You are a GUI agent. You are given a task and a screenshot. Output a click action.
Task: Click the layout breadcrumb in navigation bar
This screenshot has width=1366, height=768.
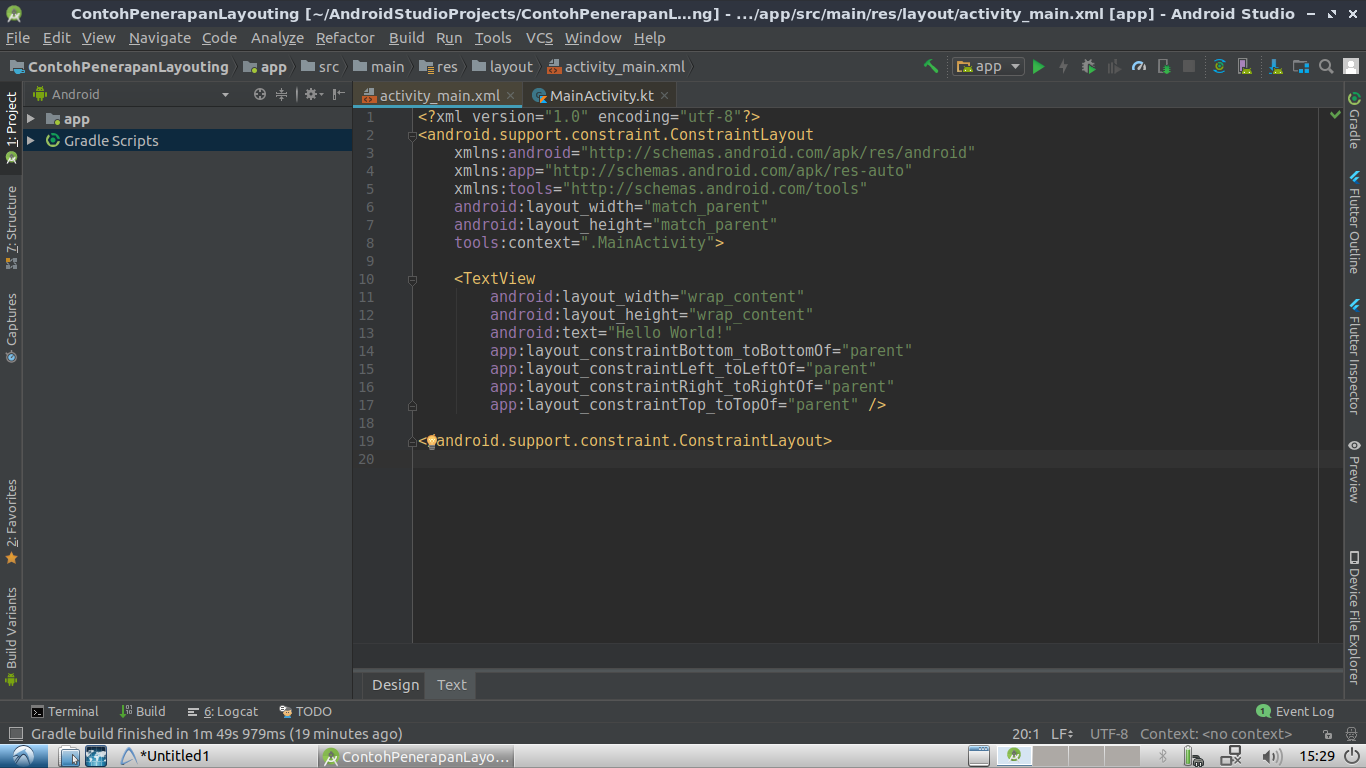click(x=502, y=67)
